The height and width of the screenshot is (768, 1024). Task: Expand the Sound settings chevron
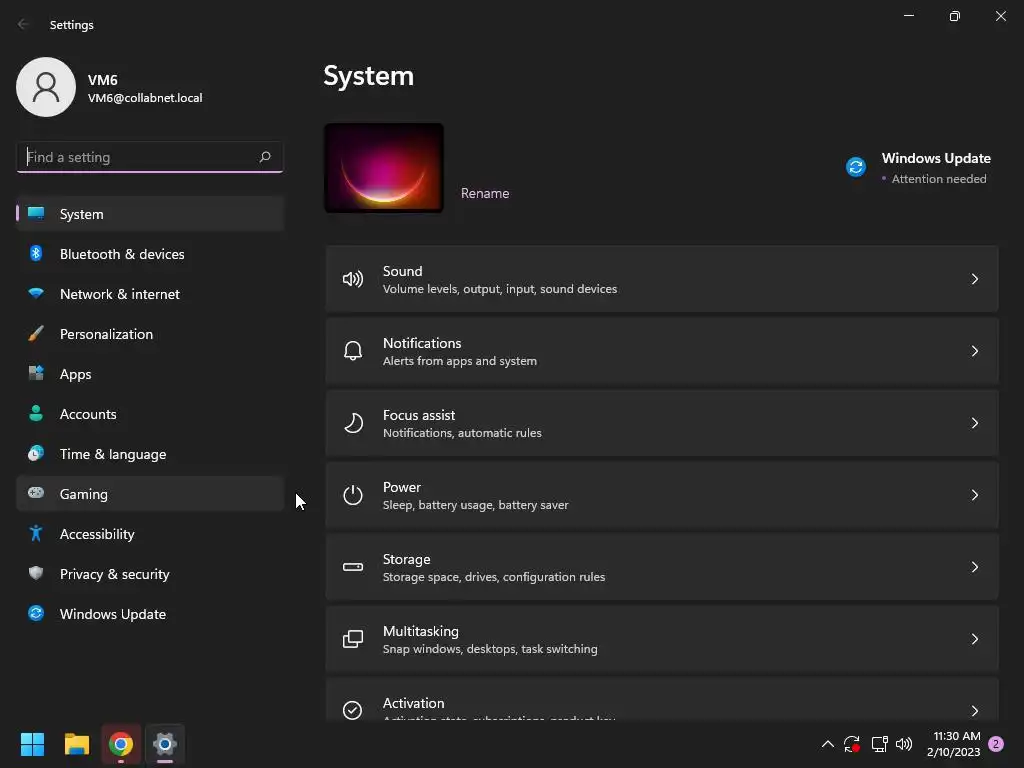[974, 280]
